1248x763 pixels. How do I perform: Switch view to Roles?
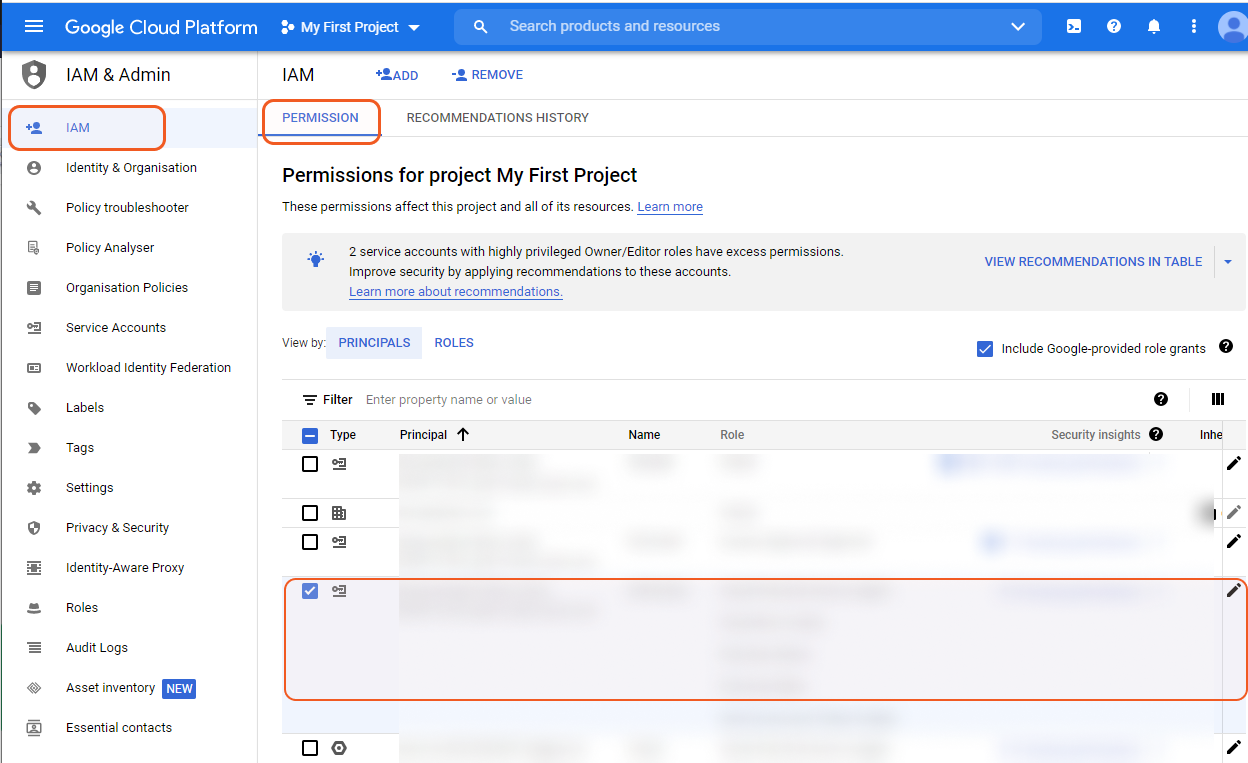point(454,343)
